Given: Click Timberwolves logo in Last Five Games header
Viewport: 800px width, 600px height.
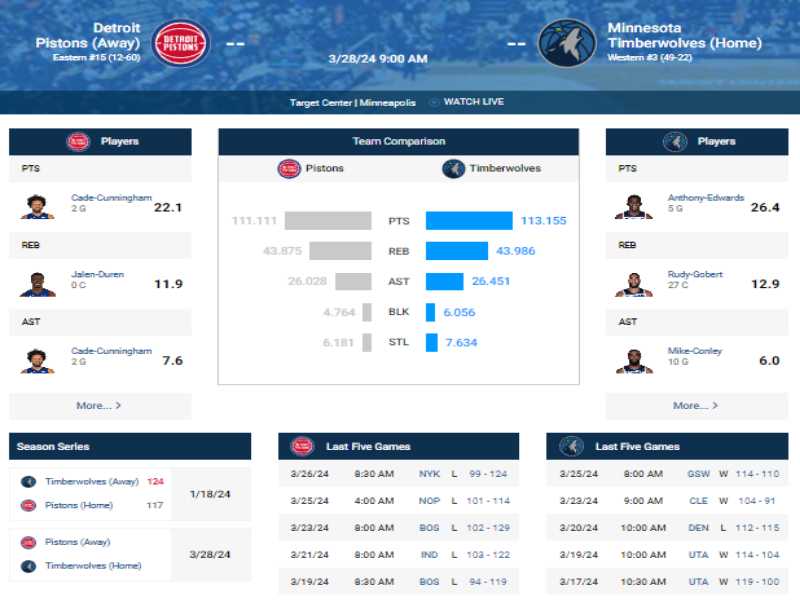Looking at the screenshot, I should (x=571, y=446).
